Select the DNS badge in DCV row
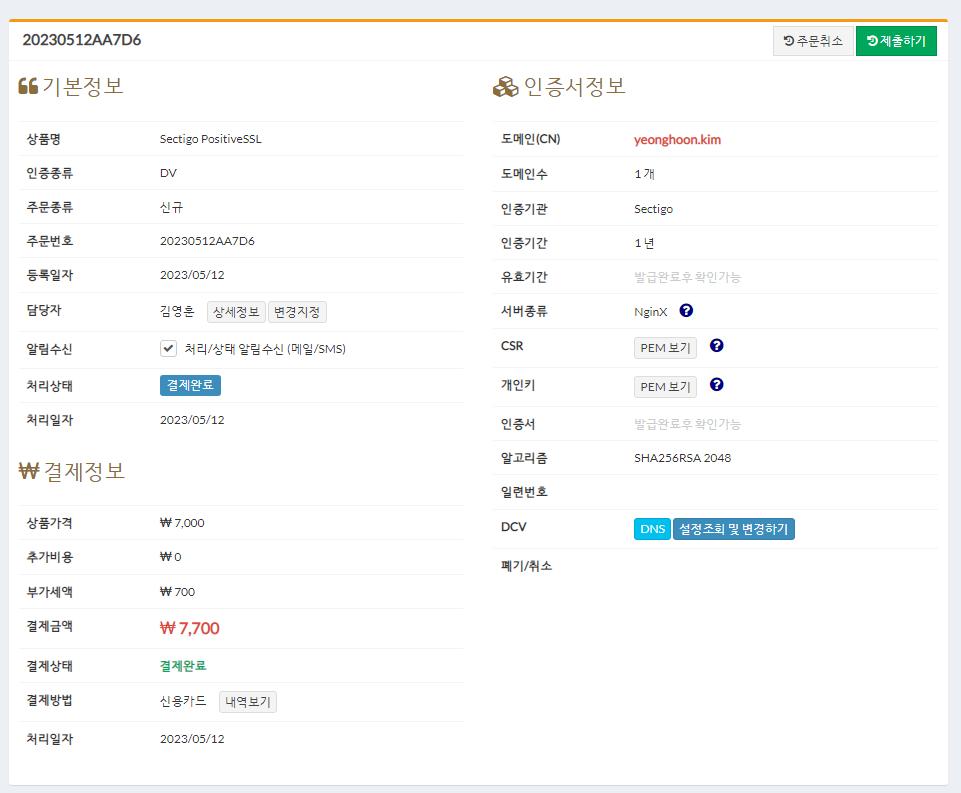Viewport: 961px width, 793px height. pos(652,529)
